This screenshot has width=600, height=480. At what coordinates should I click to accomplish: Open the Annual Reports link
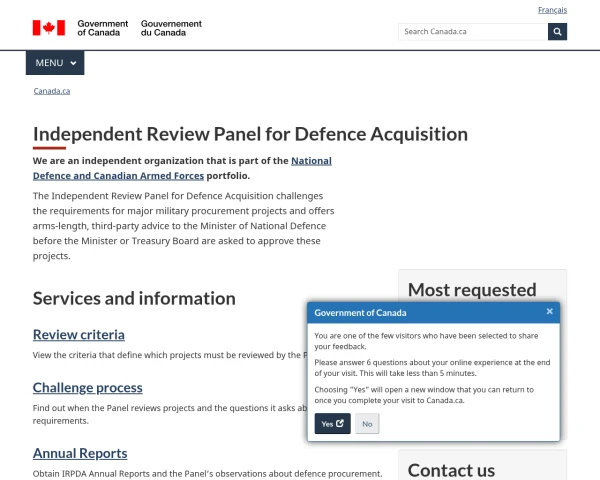coord(80,453)
